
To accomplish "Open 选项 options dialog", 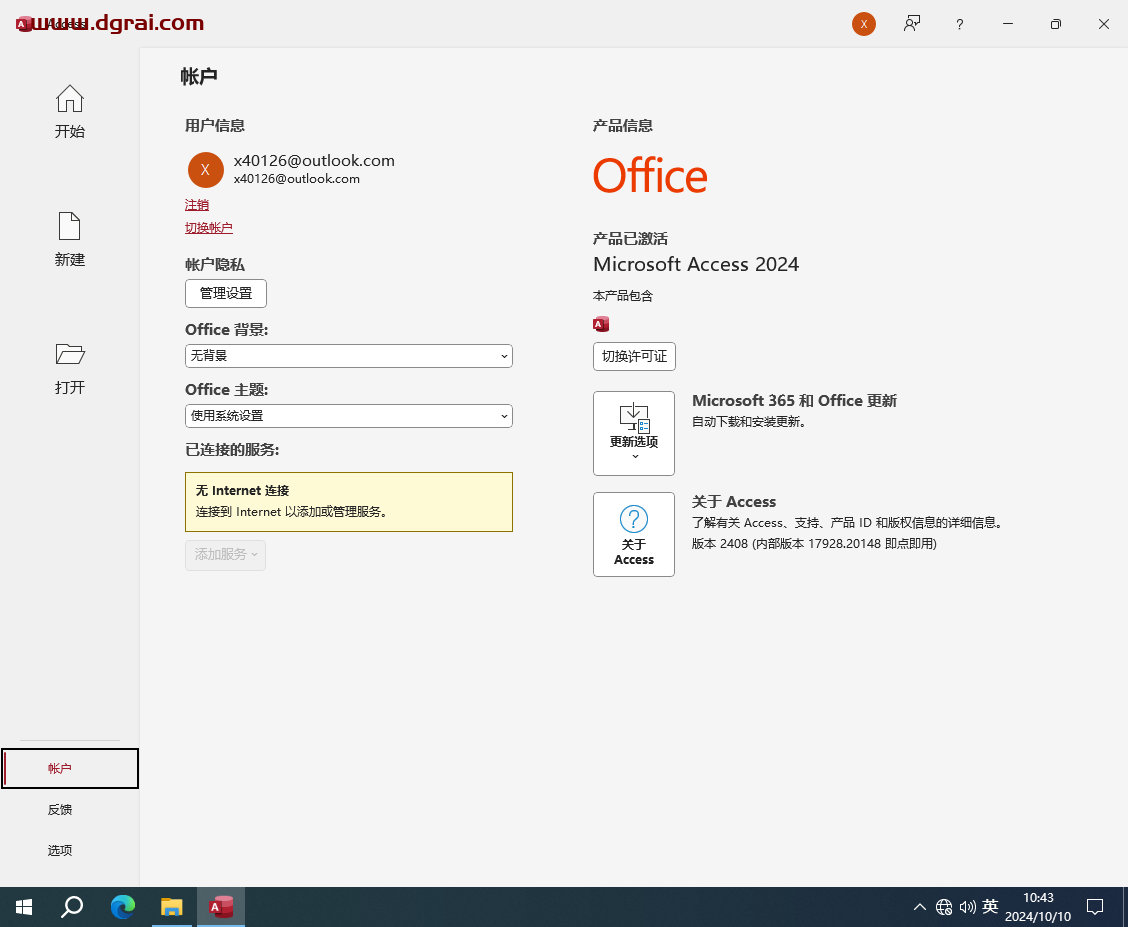I will coord(60,850).
